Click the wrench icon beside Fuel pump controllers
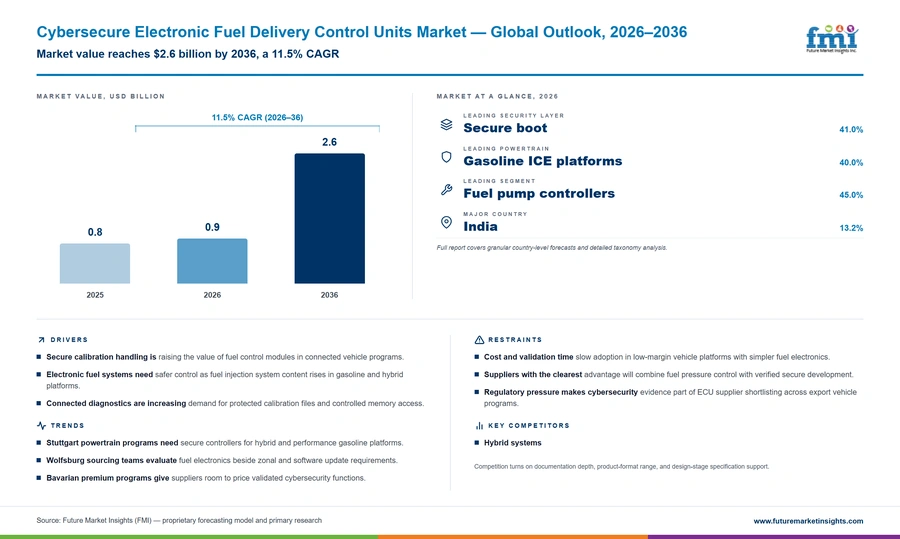Screen dimensions: 900x539 (x=446, y=189)
